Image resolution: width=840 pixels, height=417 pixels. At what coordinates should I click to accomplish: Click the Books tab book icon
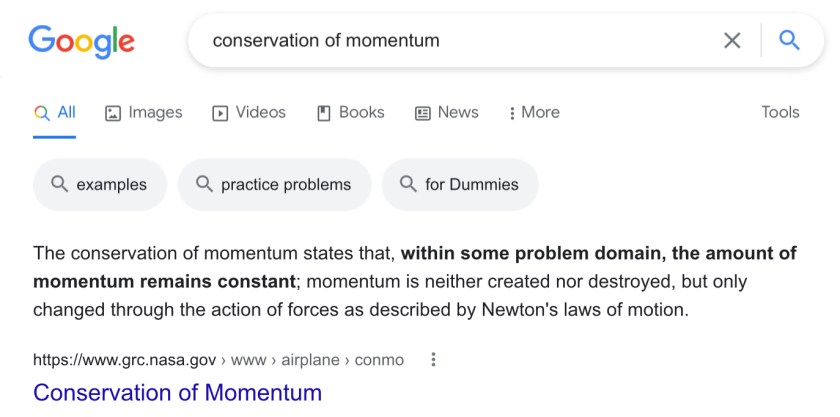pos(323,113)
